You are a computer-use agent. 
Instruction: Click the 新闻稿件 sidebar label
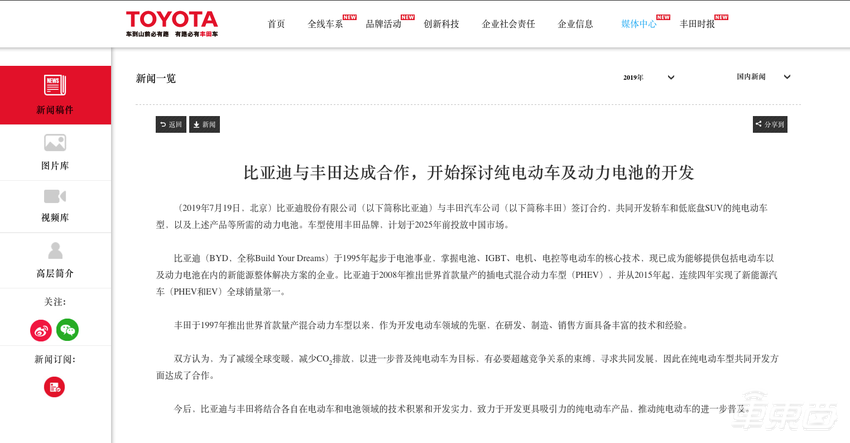pyautogui.click(x=55, y=110)
